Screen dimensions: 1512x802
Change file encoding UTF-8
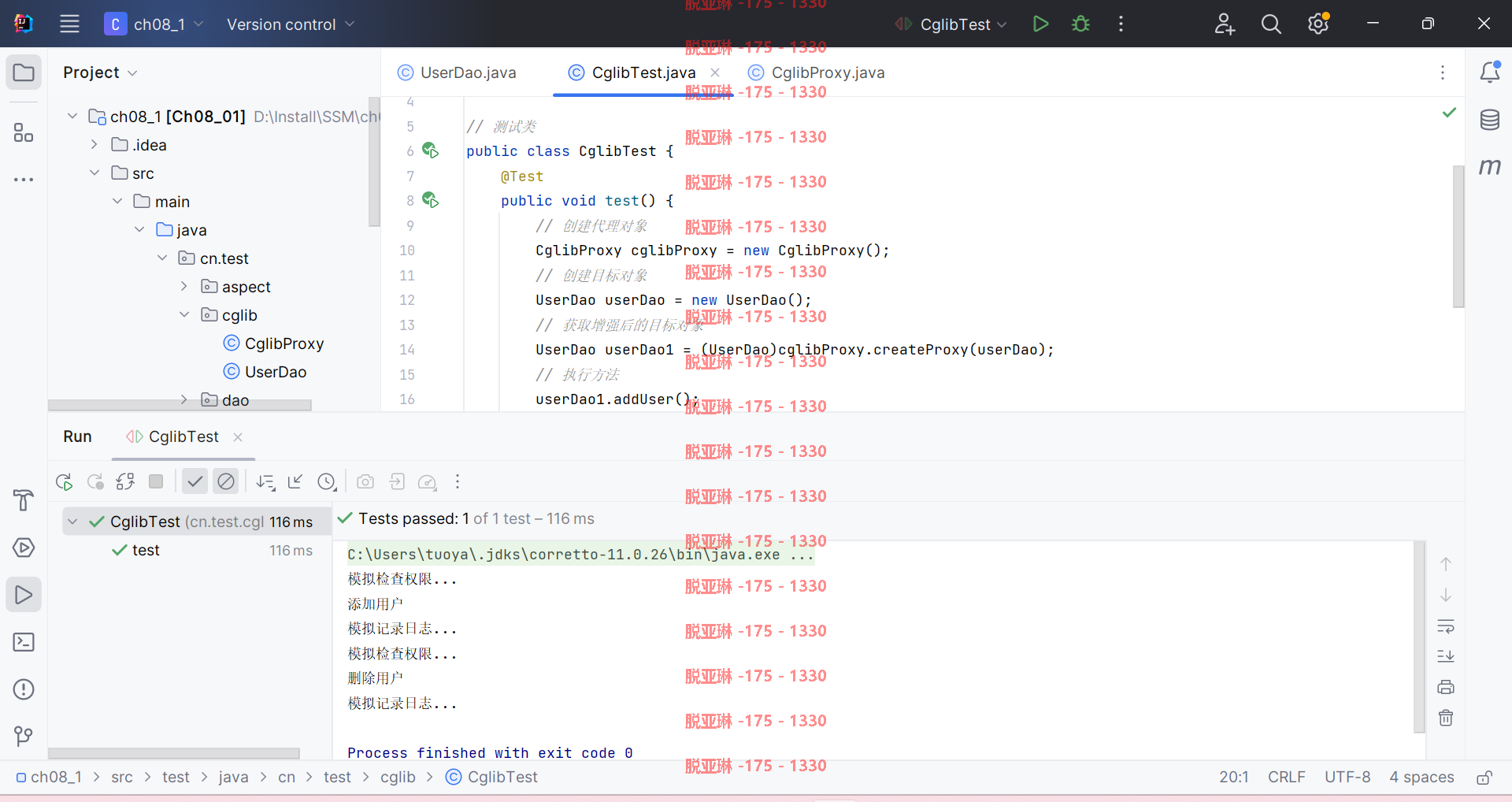click(1347, 777)
